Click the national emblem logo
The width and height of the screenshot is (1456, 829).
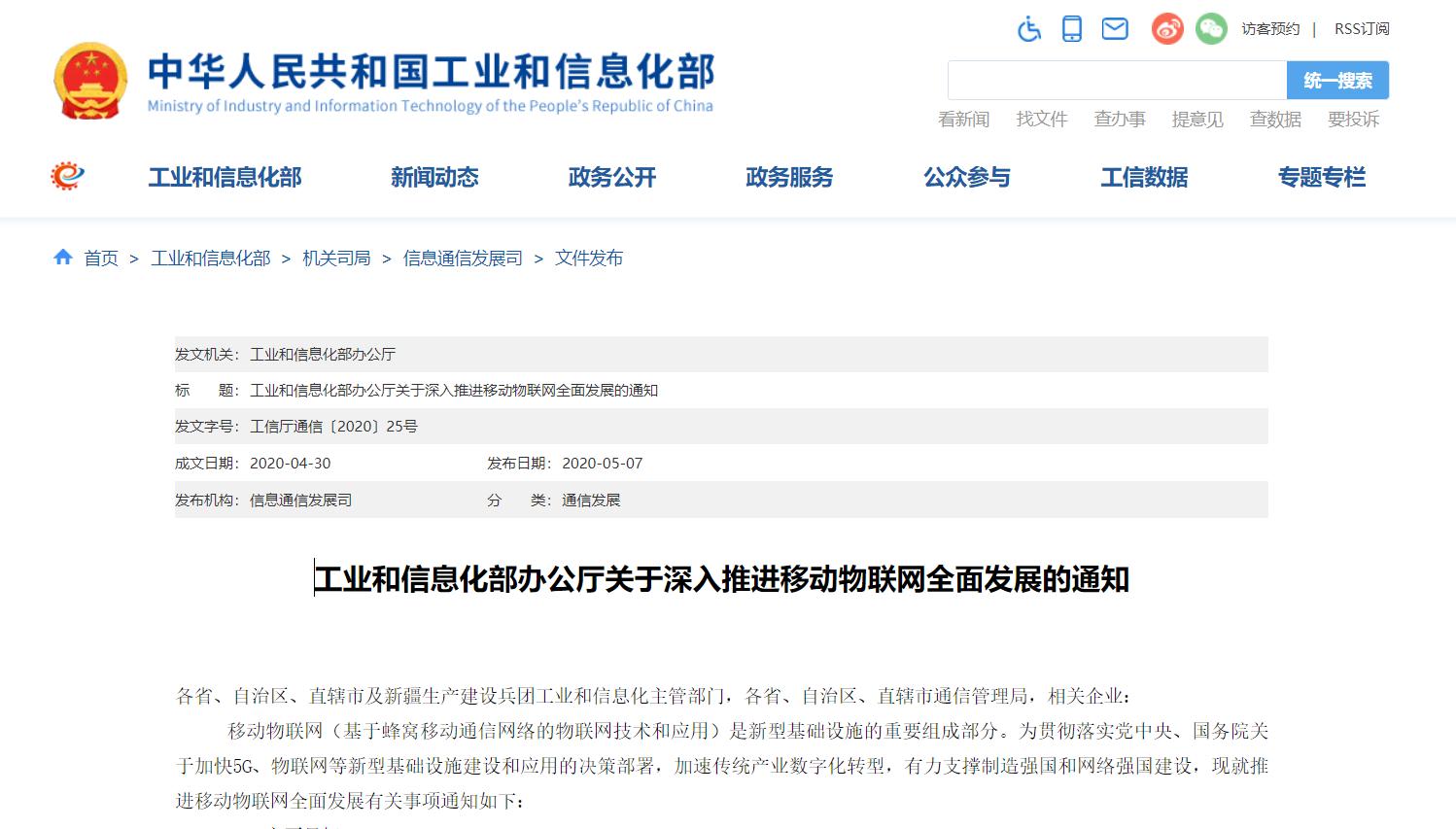tap(90, 82)
